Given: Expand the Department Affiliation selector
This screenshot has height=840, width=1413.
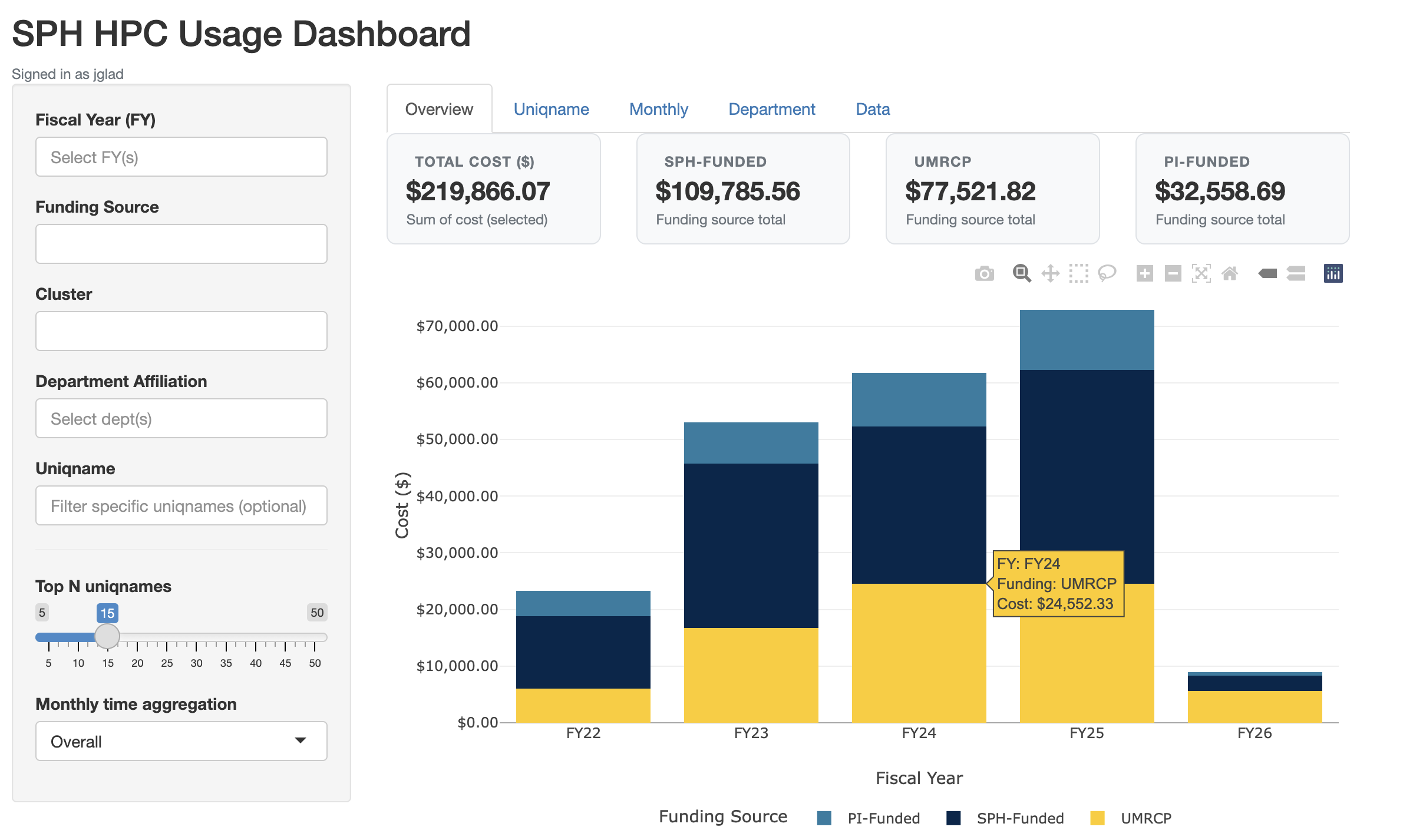Looking at the screenshot, I should (x=180, y=418).
